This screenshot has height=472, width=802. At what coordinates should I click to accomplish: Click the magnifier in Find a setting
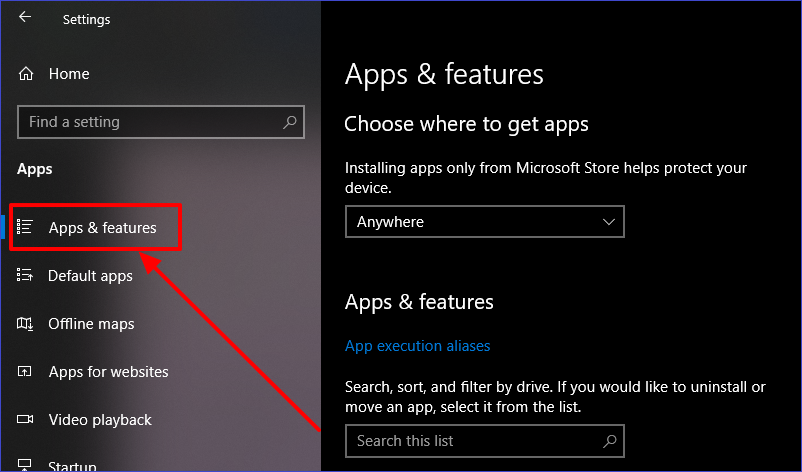(x=289, y=122)
